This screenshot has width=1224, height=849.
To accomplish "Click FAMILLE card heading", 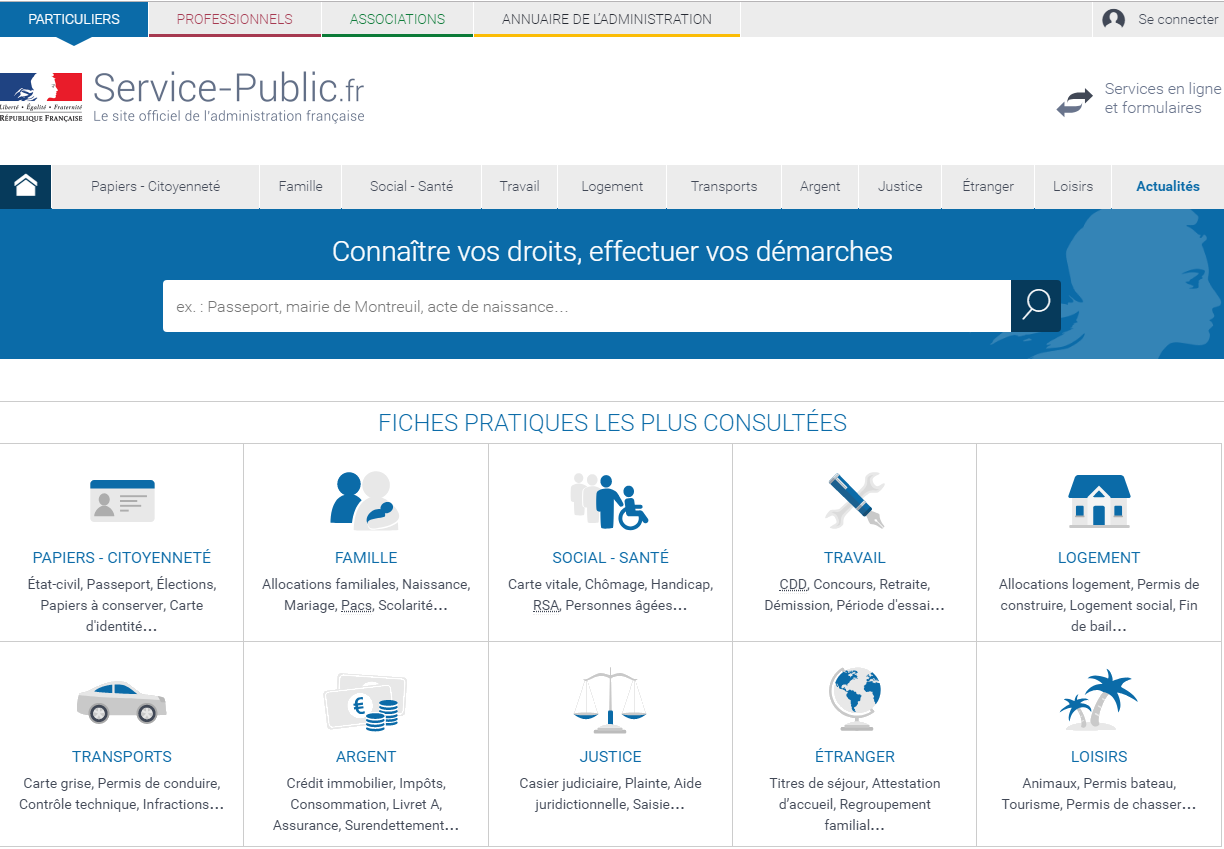I will point(366,558).
